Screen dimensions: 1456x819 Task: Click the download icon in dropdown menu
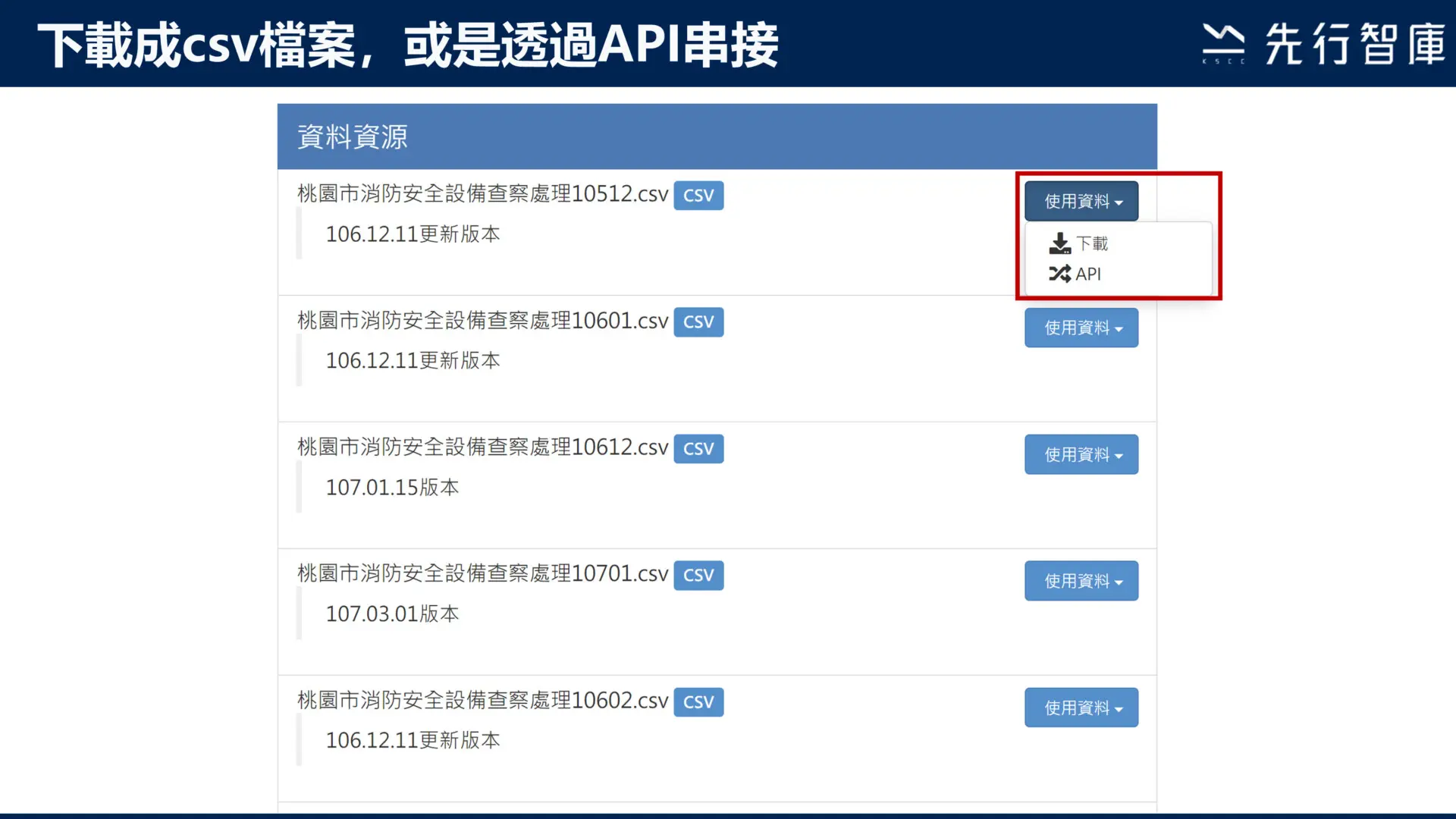1059,243
